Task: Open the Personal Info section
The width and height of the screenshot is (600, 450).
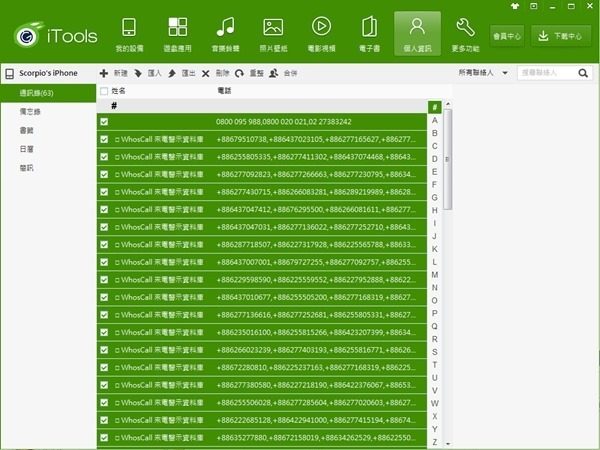Action: tap(417, 34)
